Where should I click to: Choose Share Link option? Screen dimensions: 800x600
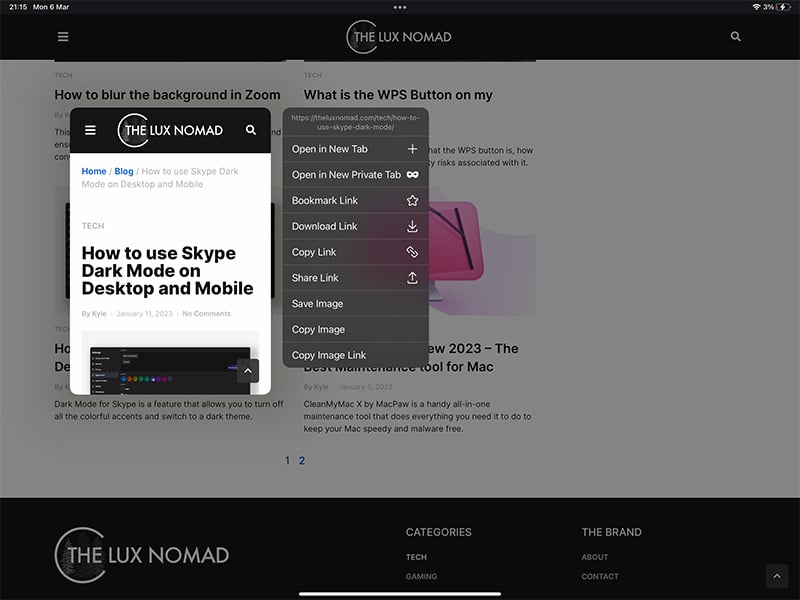click(x=356, y=278)
